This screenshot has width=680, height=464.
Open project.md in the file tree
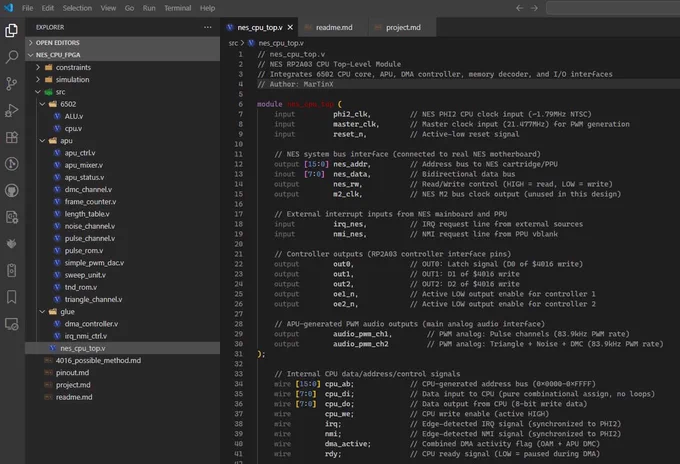click(122, 385)
